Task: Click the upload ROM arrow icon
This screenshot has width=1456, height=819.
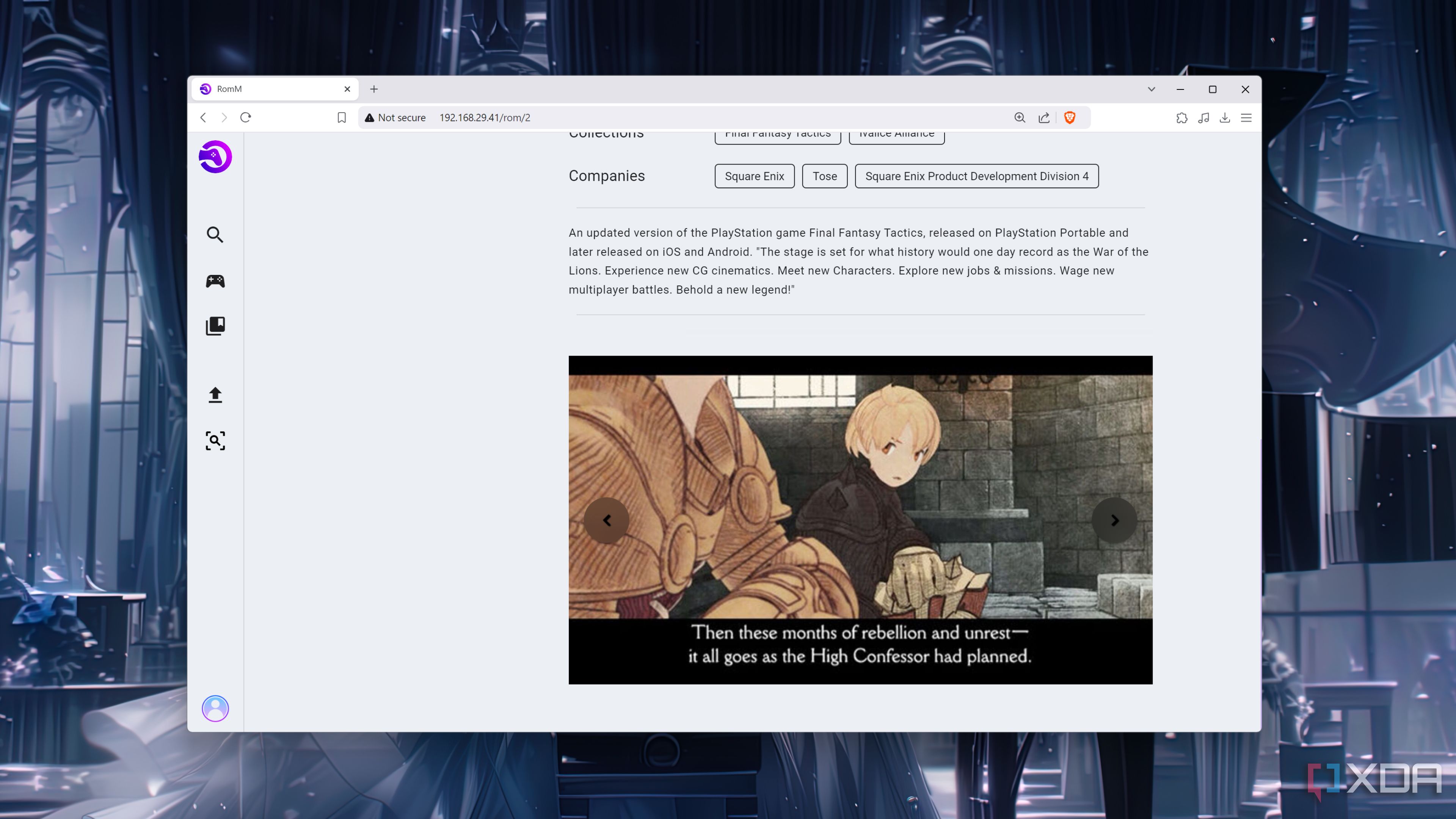Action: click(x=215, y=394)
